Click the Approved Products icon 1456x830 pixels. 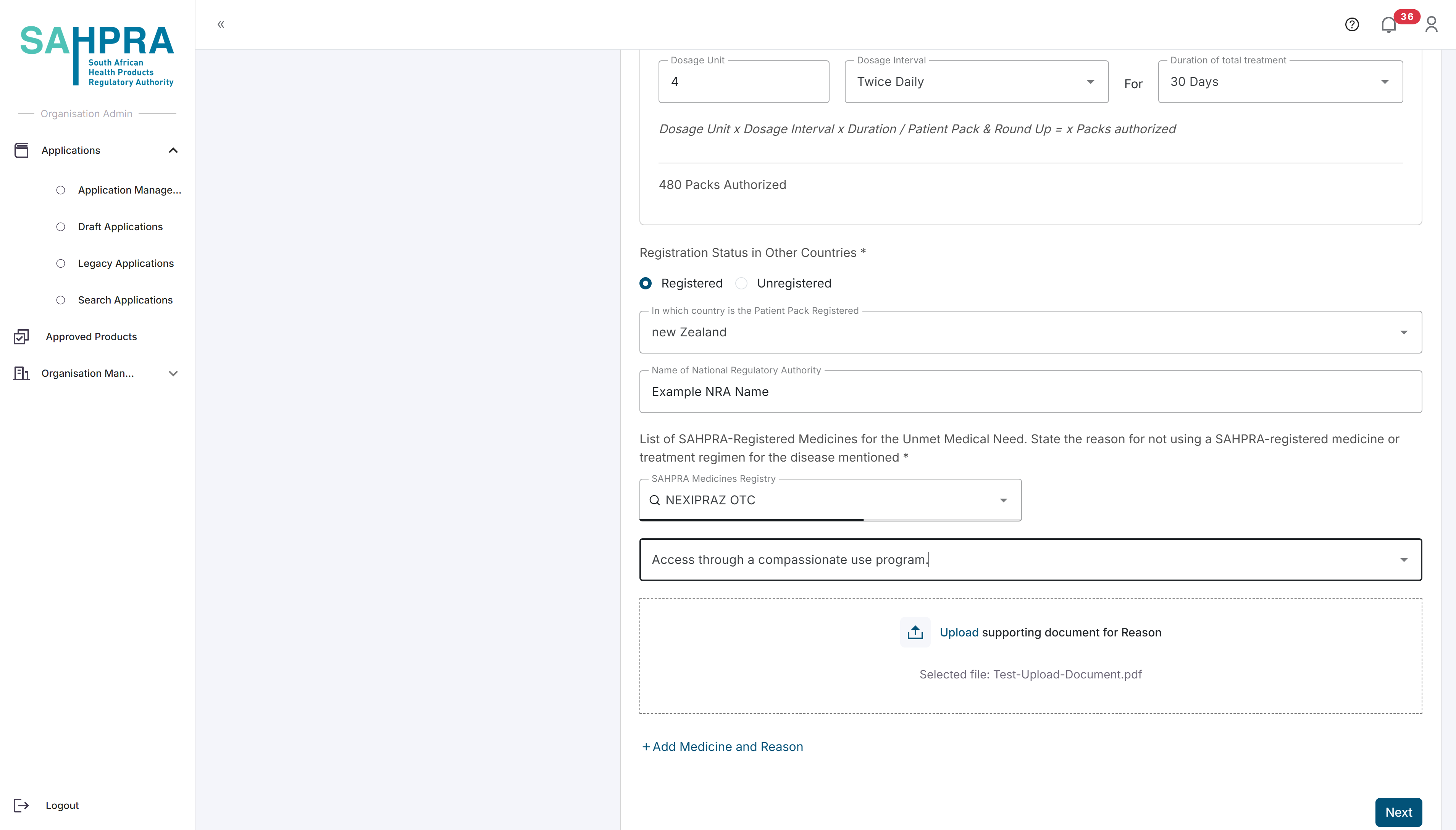tap(21, 337)
